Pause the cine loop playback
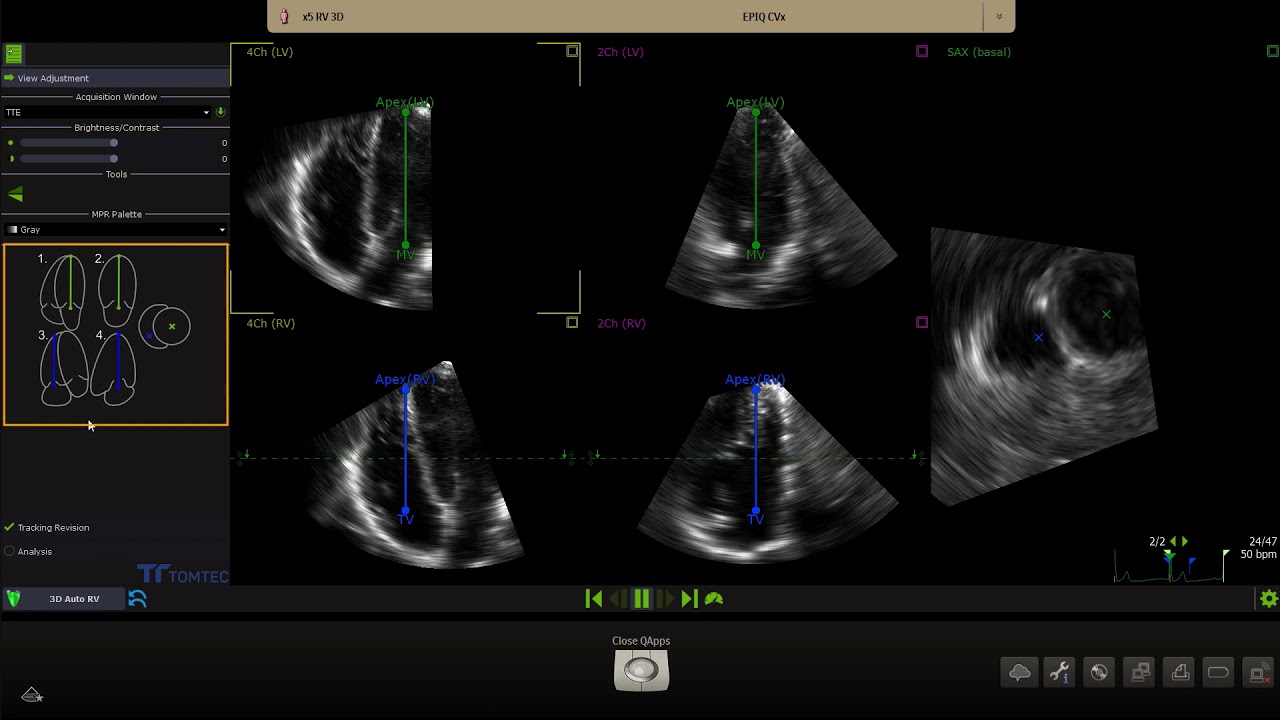This screenshot has height=720, width=1280. [642, 598]
